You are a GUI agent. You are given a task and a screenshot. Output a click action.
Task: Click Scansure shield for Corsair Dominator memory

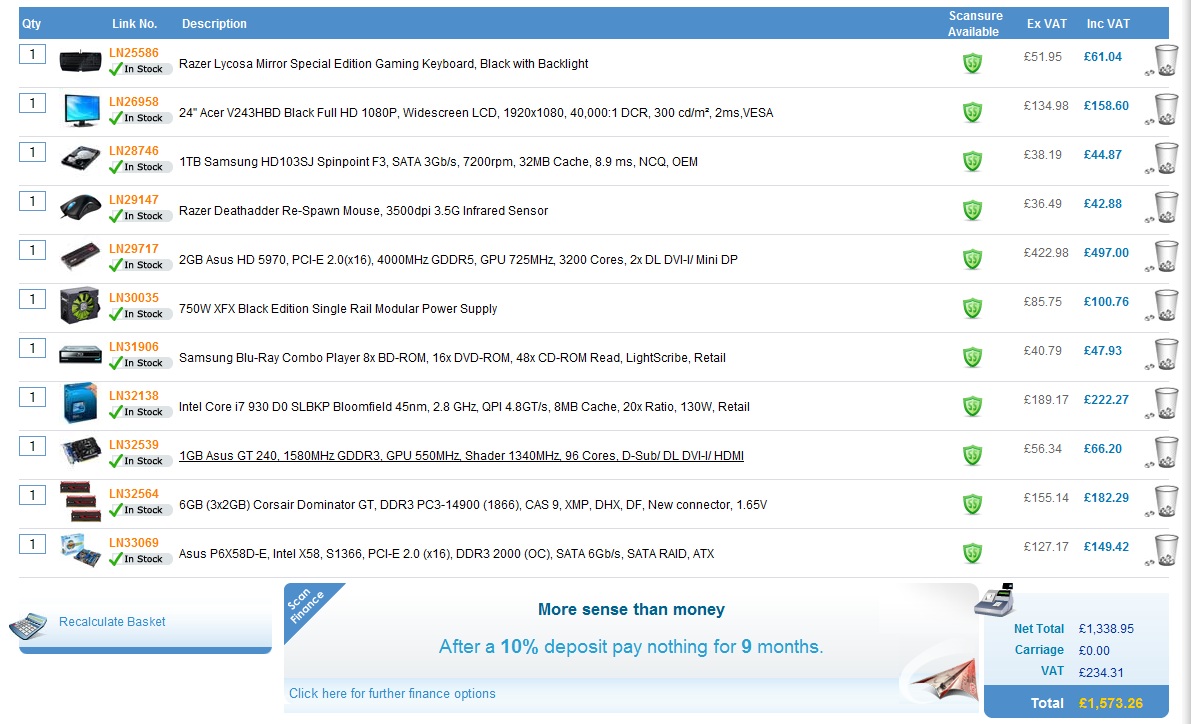(x=972, y=504)
